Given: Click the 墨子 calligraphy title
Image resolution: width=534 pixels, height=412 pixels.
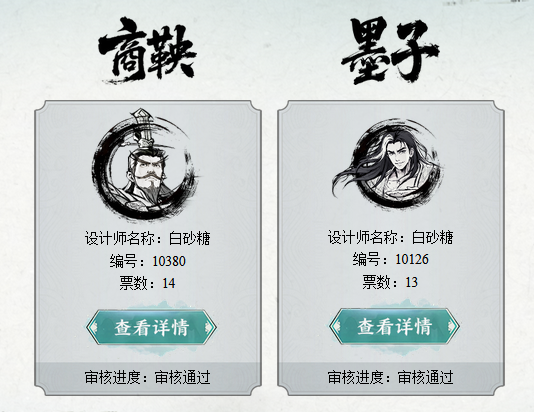Looking at the screenshot, I should pos(389,49).
